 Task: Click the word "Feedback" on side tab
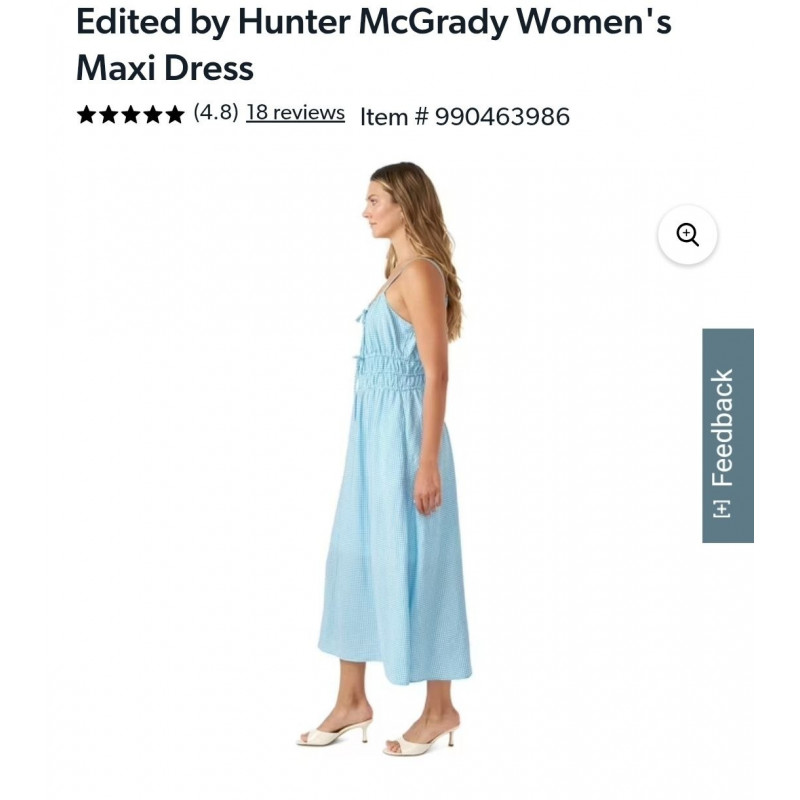(722, 427)
